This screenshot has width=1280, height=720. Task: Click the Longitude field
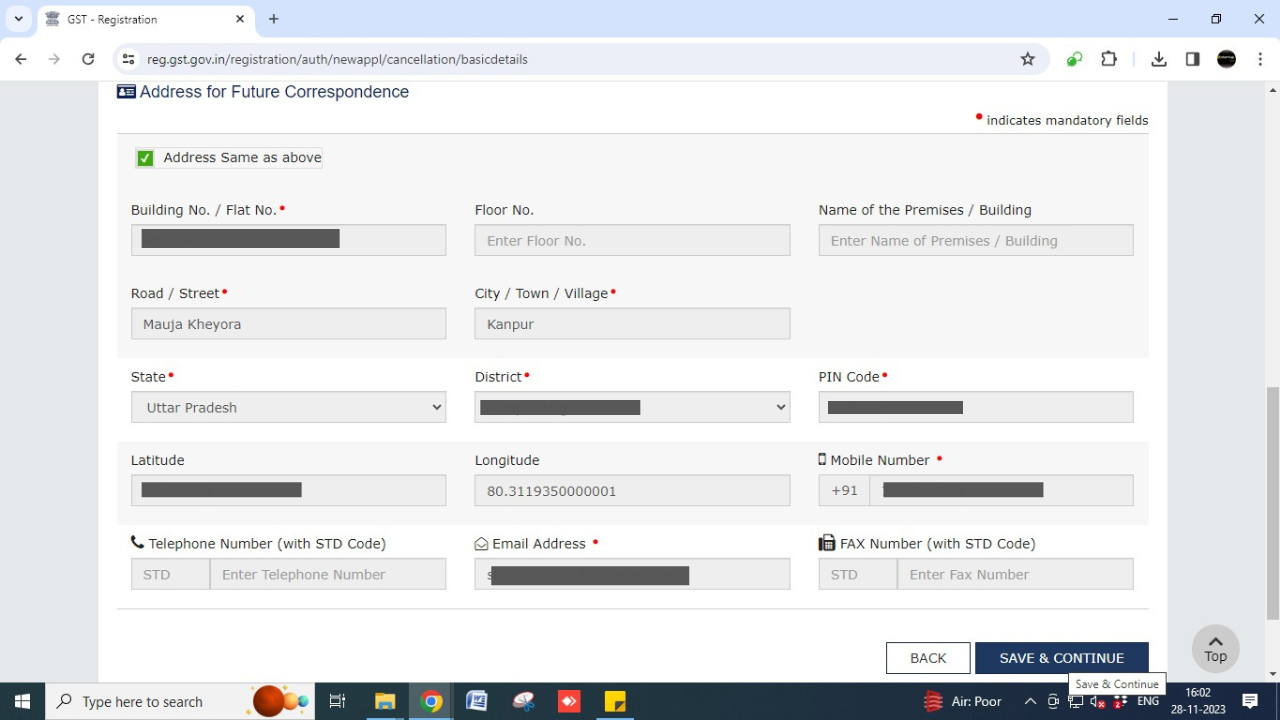(632, 490)
